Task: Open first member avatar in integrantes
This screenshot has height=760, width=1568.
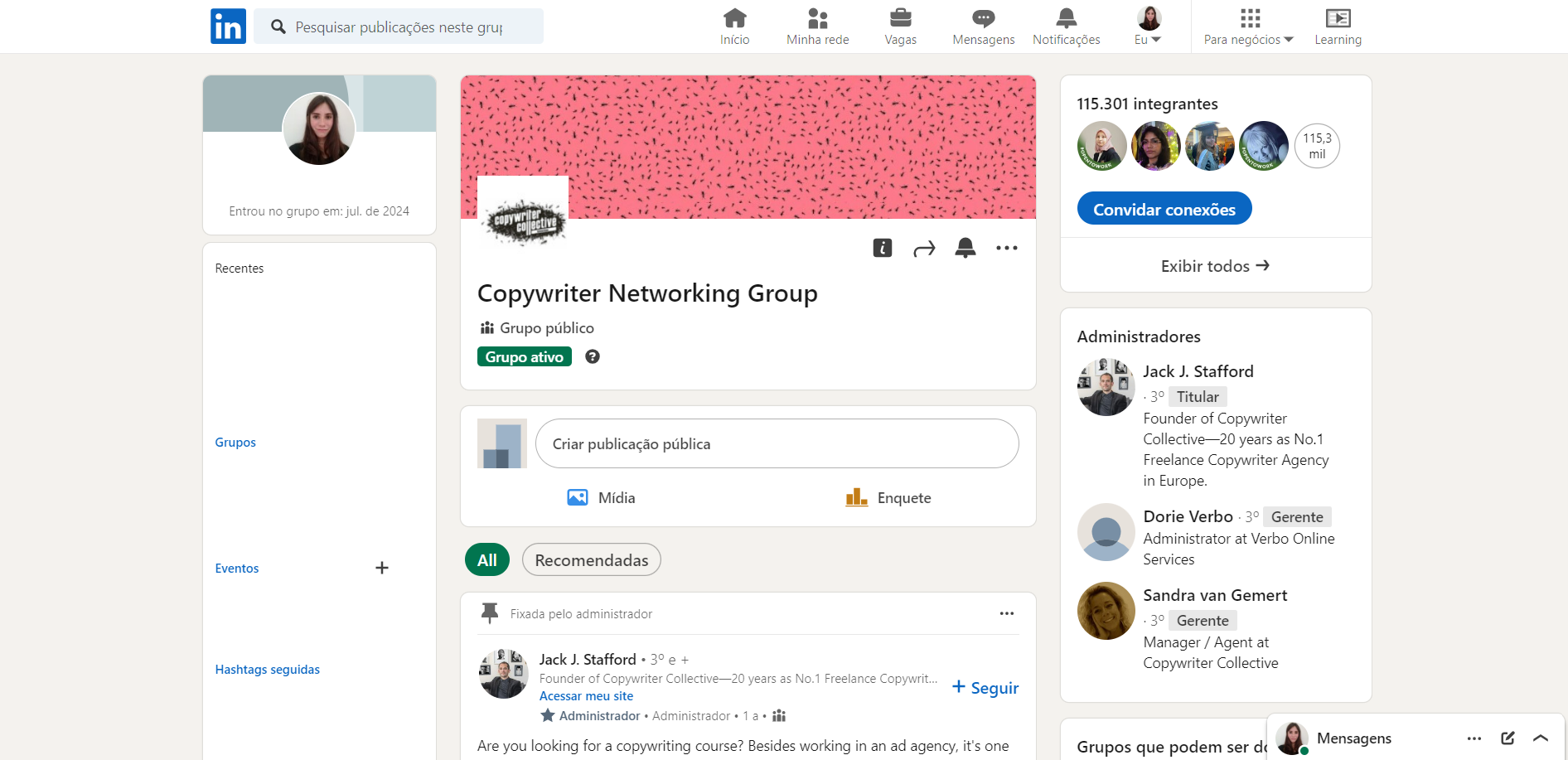Action: [x=1102, y=146]
